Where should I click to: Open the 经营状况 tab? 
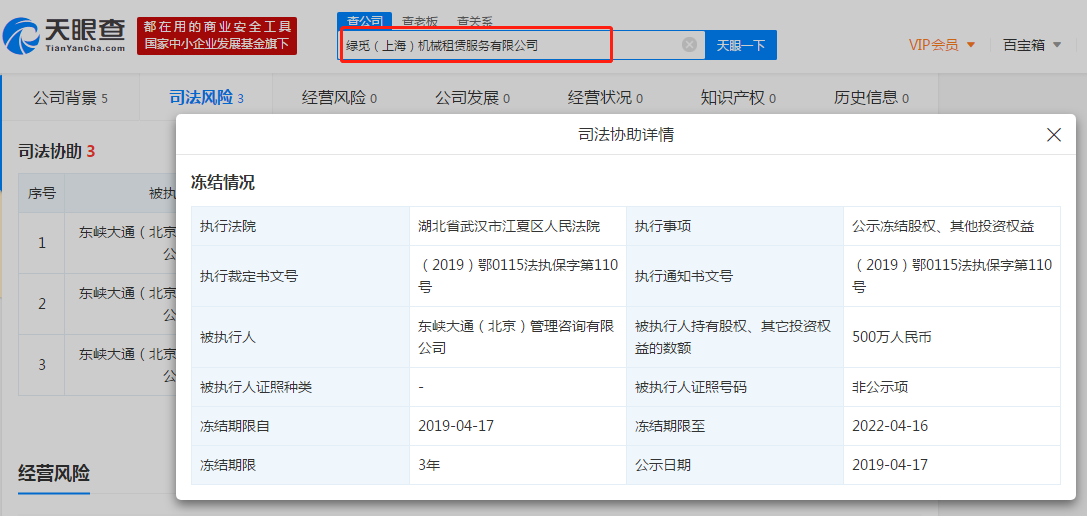(605, 98)
